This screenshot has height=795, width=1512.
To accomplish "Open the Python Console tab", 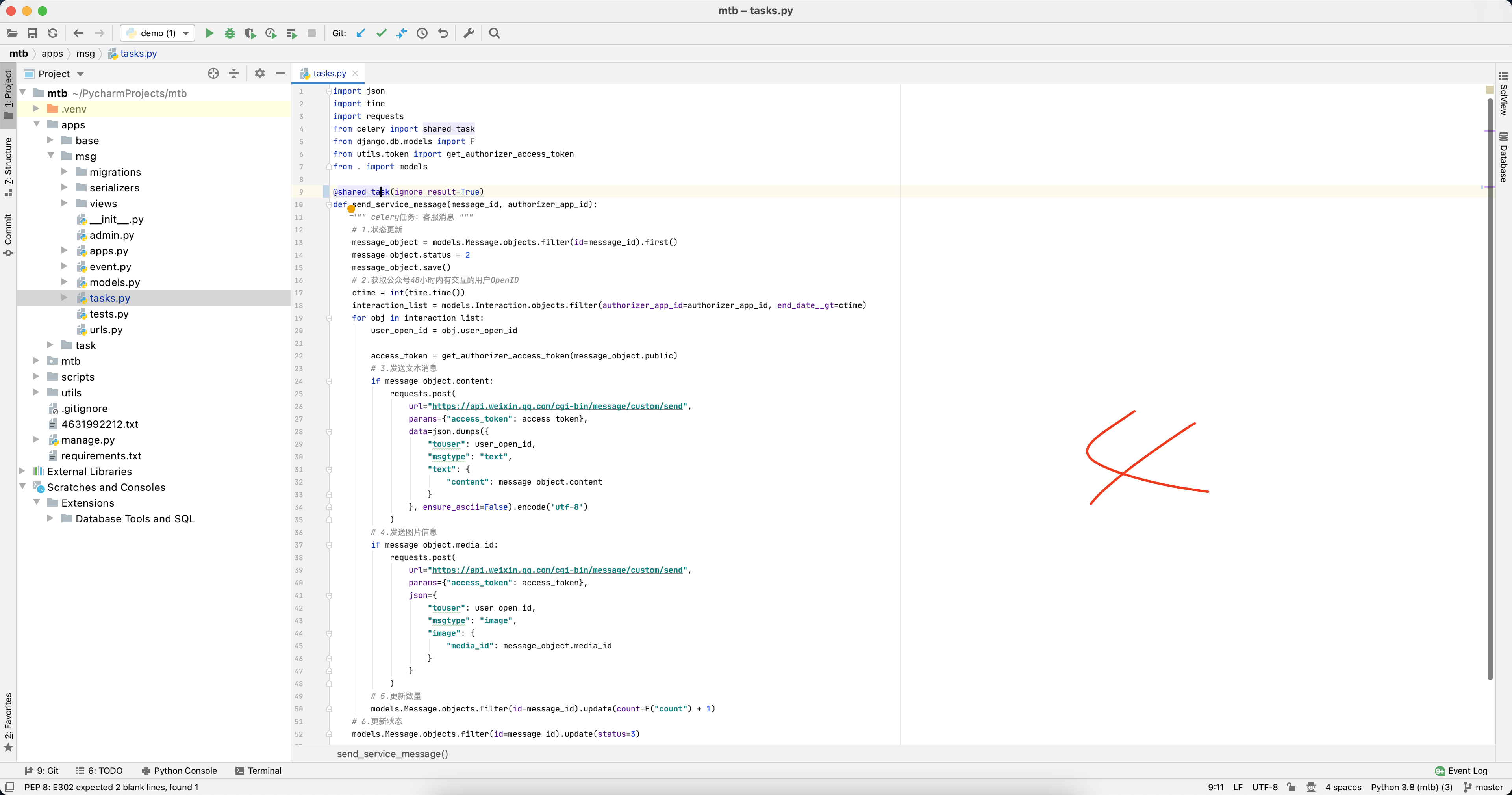I will click(180, 770).
